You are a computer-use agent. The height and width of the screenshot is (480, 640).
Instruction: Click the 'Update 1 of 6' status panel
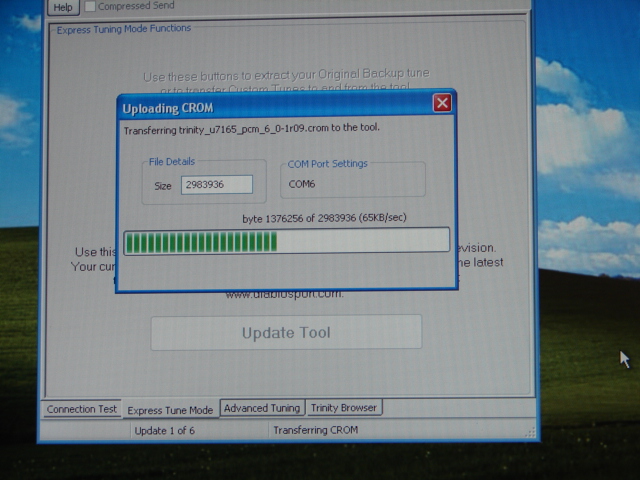(x=165, y=430)
